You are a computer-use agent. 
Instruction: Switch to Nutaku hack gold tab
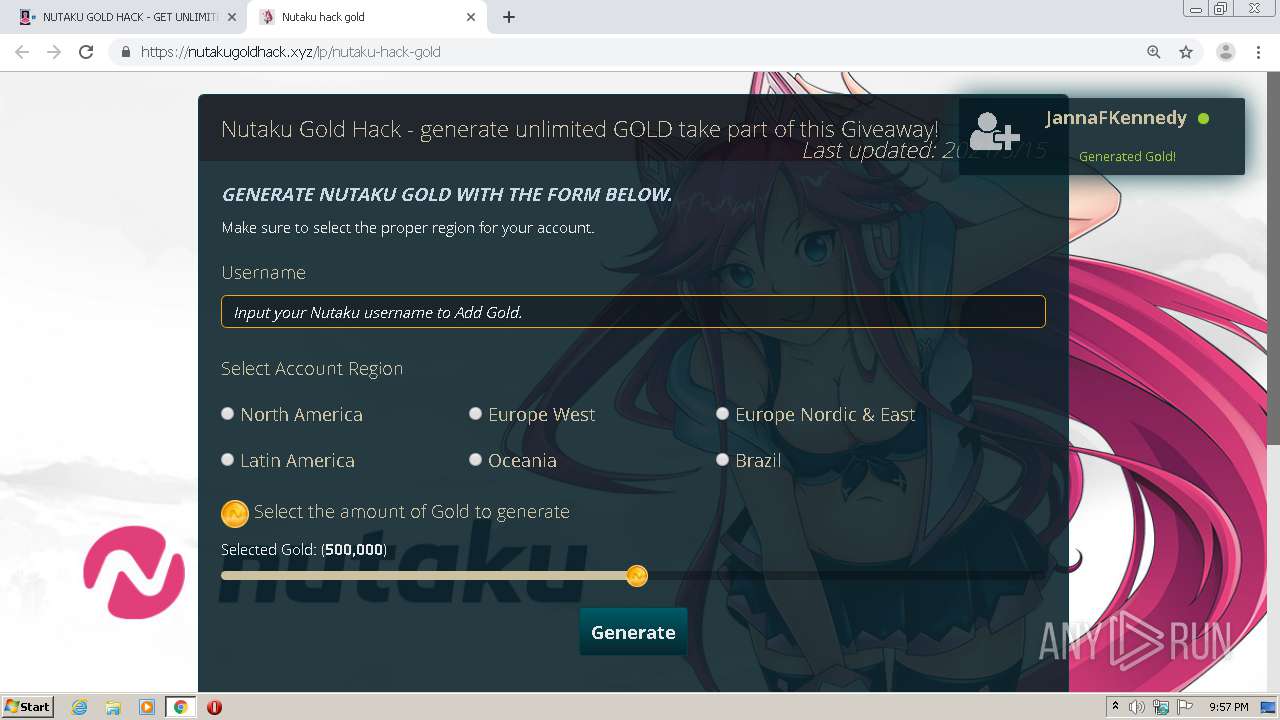(367, 17)
